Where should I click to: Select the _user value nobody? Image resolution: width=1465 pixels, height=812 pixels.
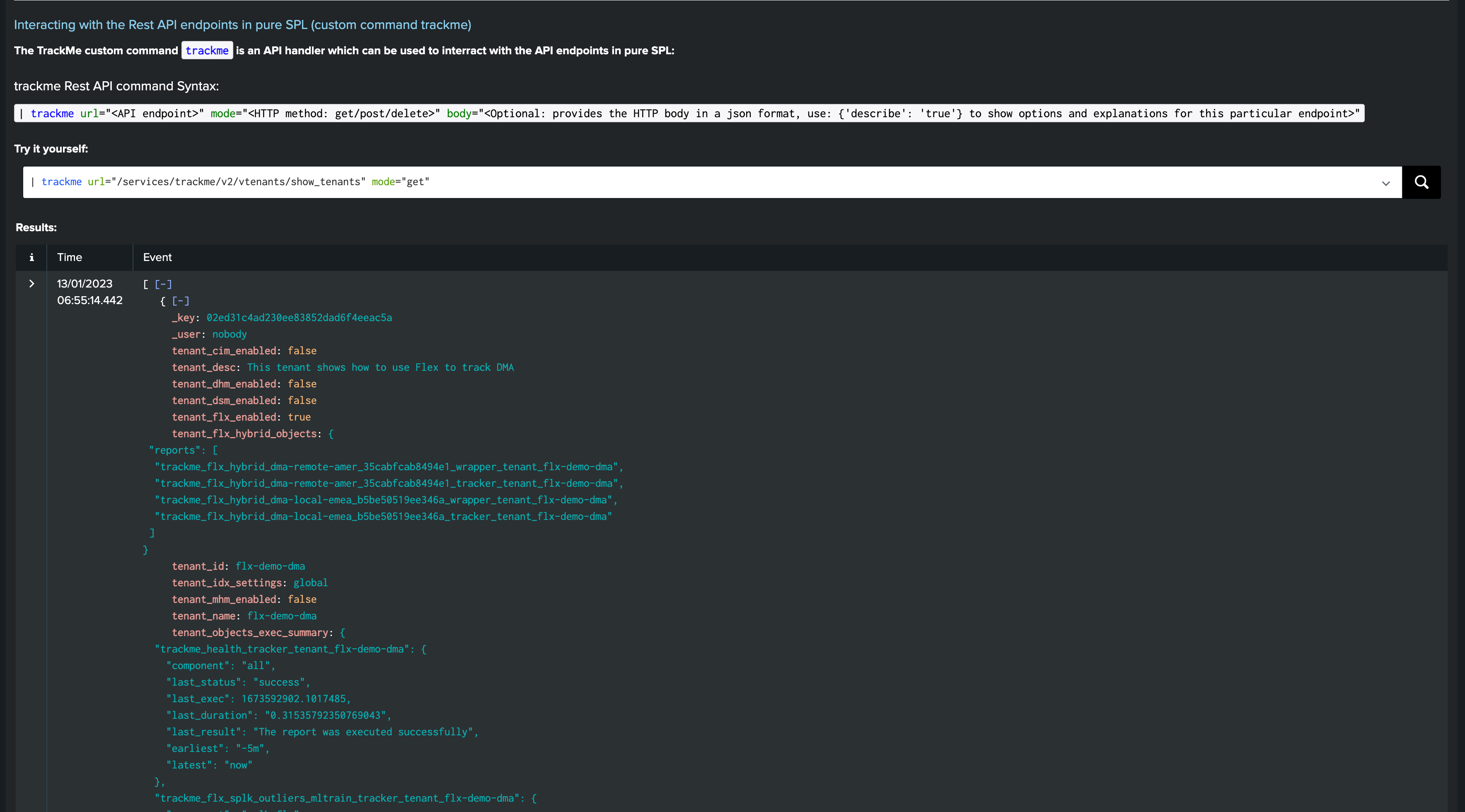tap(230, 334)
